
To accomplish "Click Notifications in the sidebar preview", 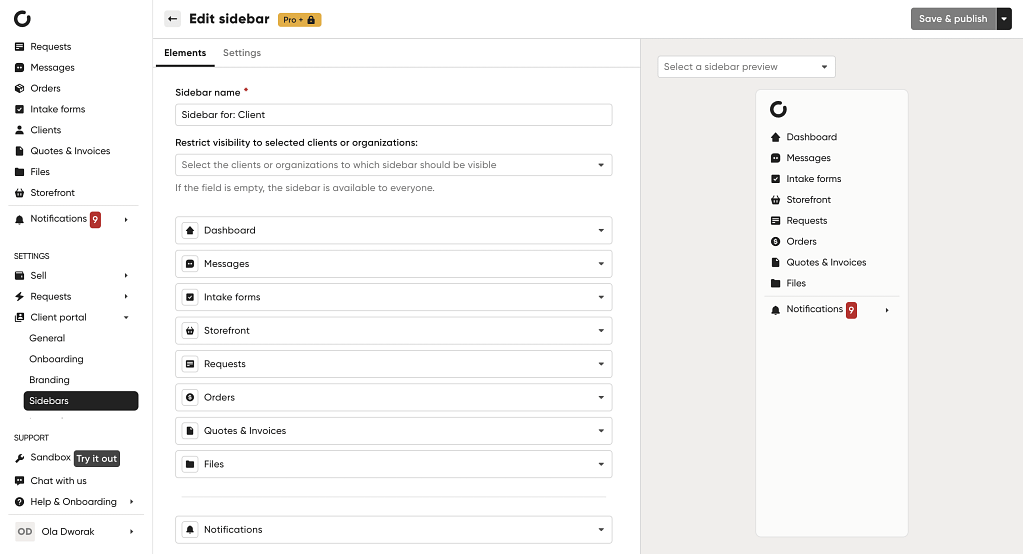I will 814,309.
